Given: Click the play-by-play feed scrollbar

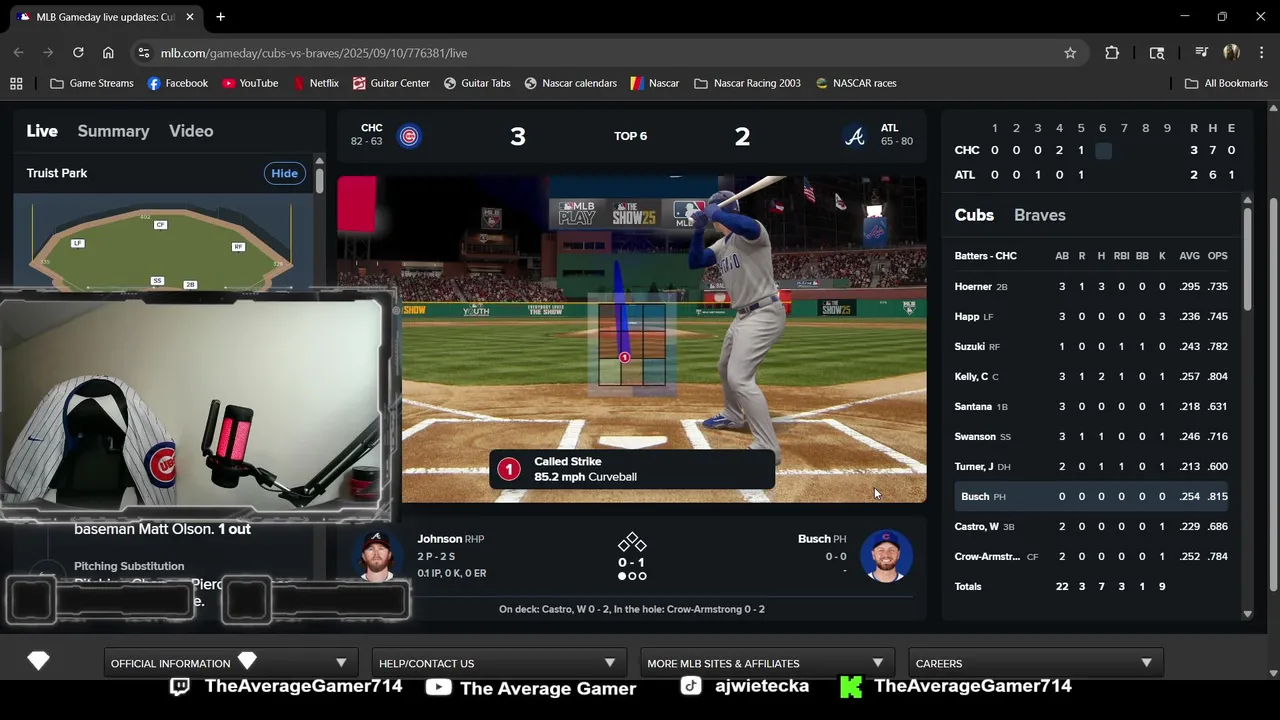Looking at the screenshot, I should (319, 181).
